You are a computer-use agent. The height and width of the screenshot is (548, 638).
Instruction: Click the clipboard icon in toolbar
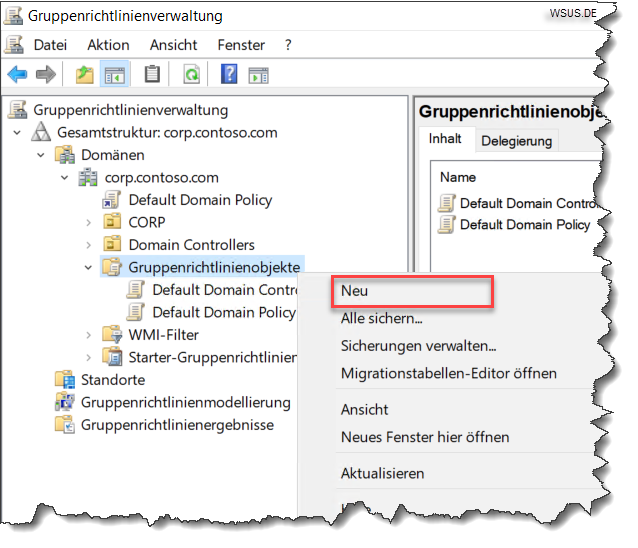coord(152,74)
